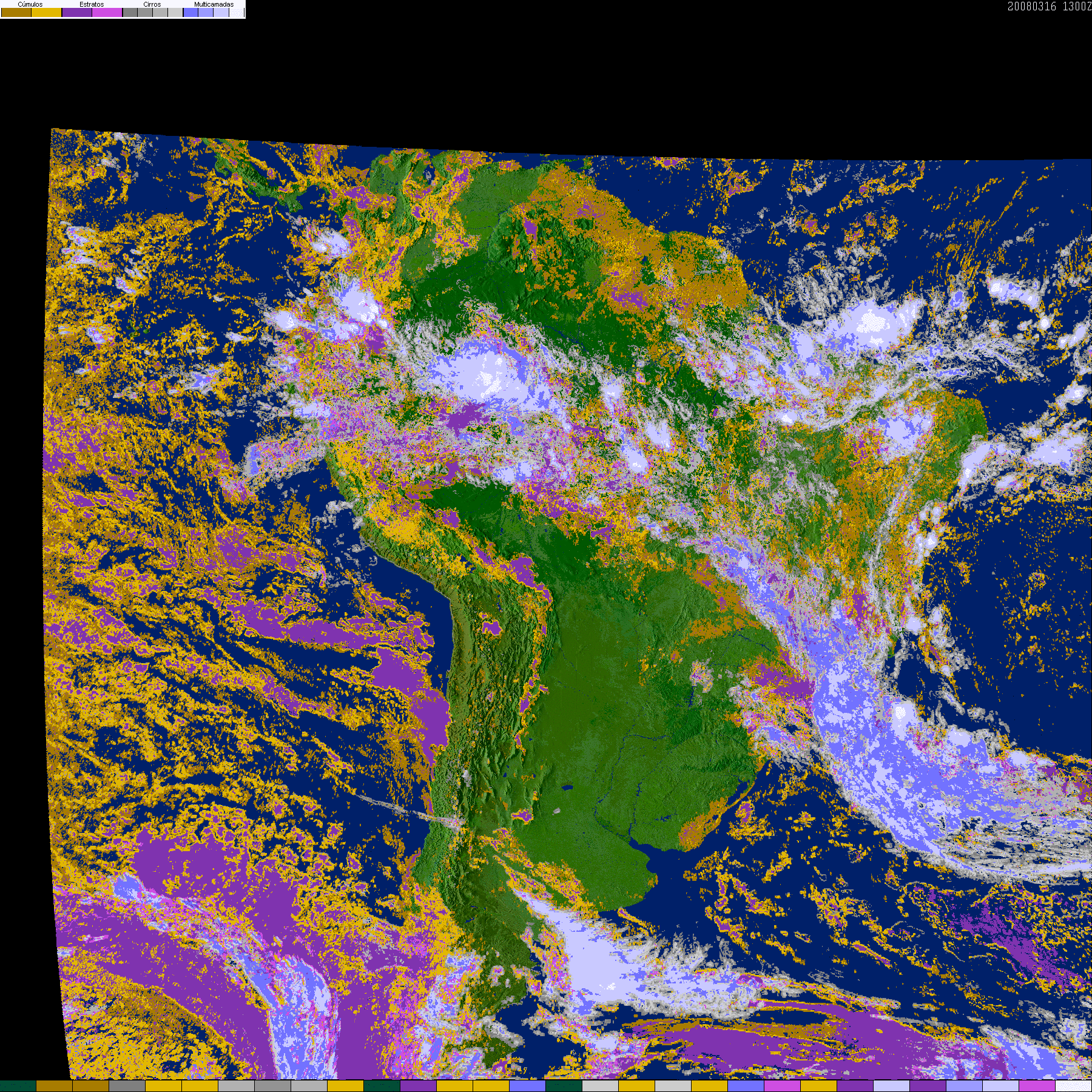Select the strong blue Multicamadas legend swatch
The height and width of the screenshot is (1092, 1092).
tap(190, 12)
